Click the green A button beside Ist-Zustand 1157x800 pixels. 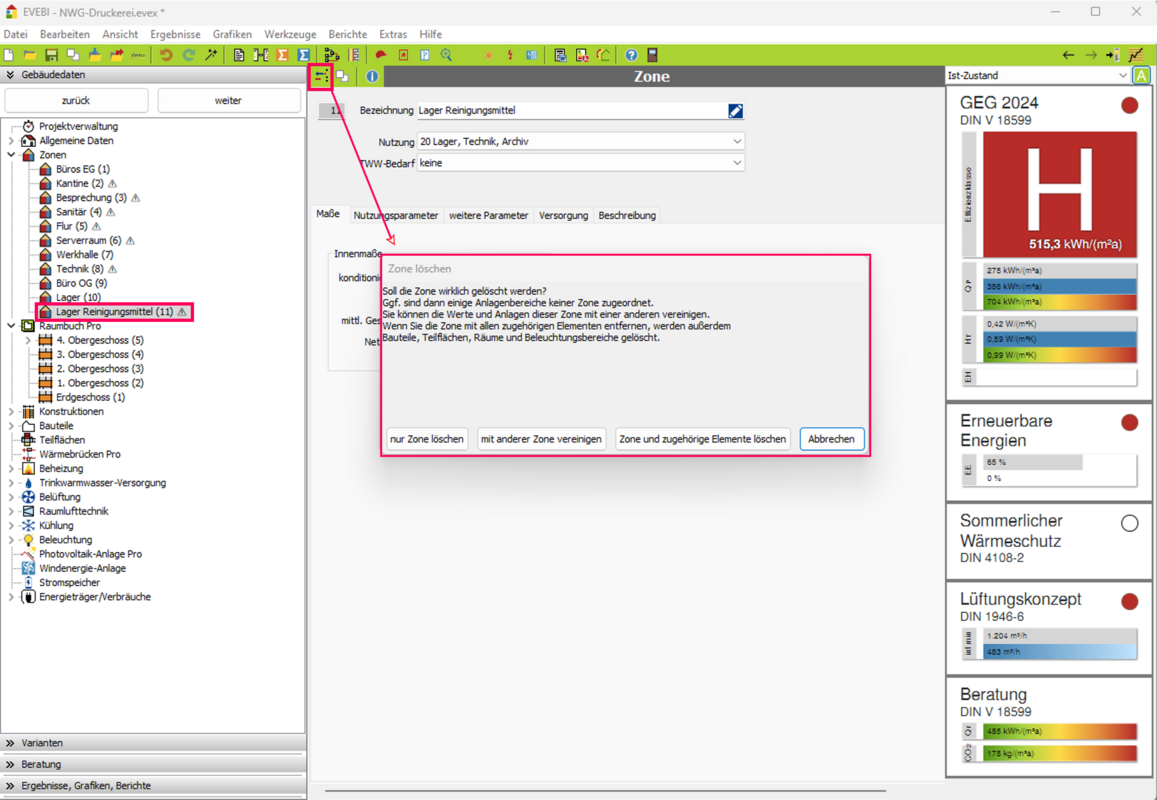tap(1141, 76)
